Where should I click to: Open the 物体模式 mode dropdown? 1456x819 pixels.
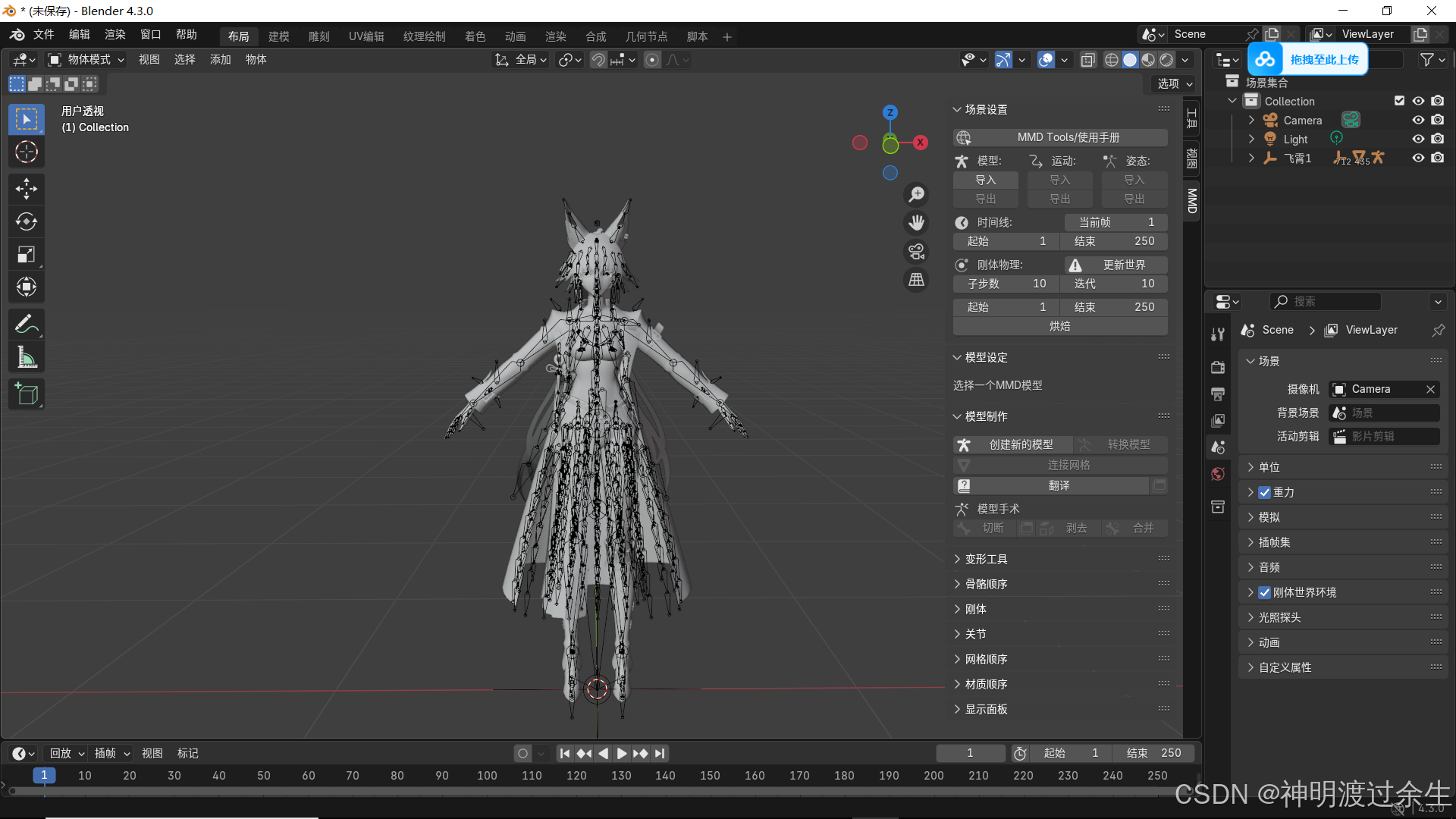(x=86, y=60)
